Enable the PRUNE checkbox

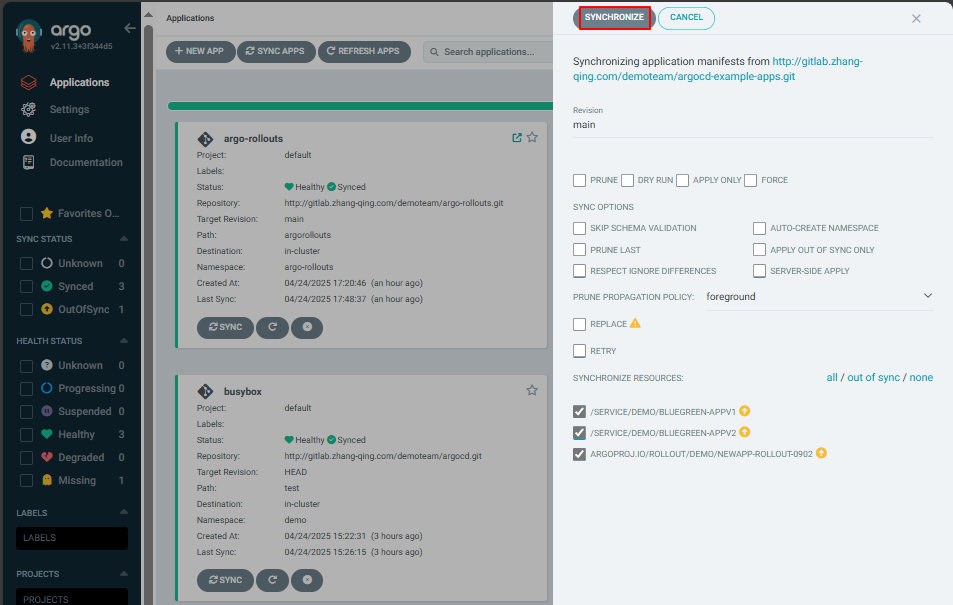tap(579, 181)
